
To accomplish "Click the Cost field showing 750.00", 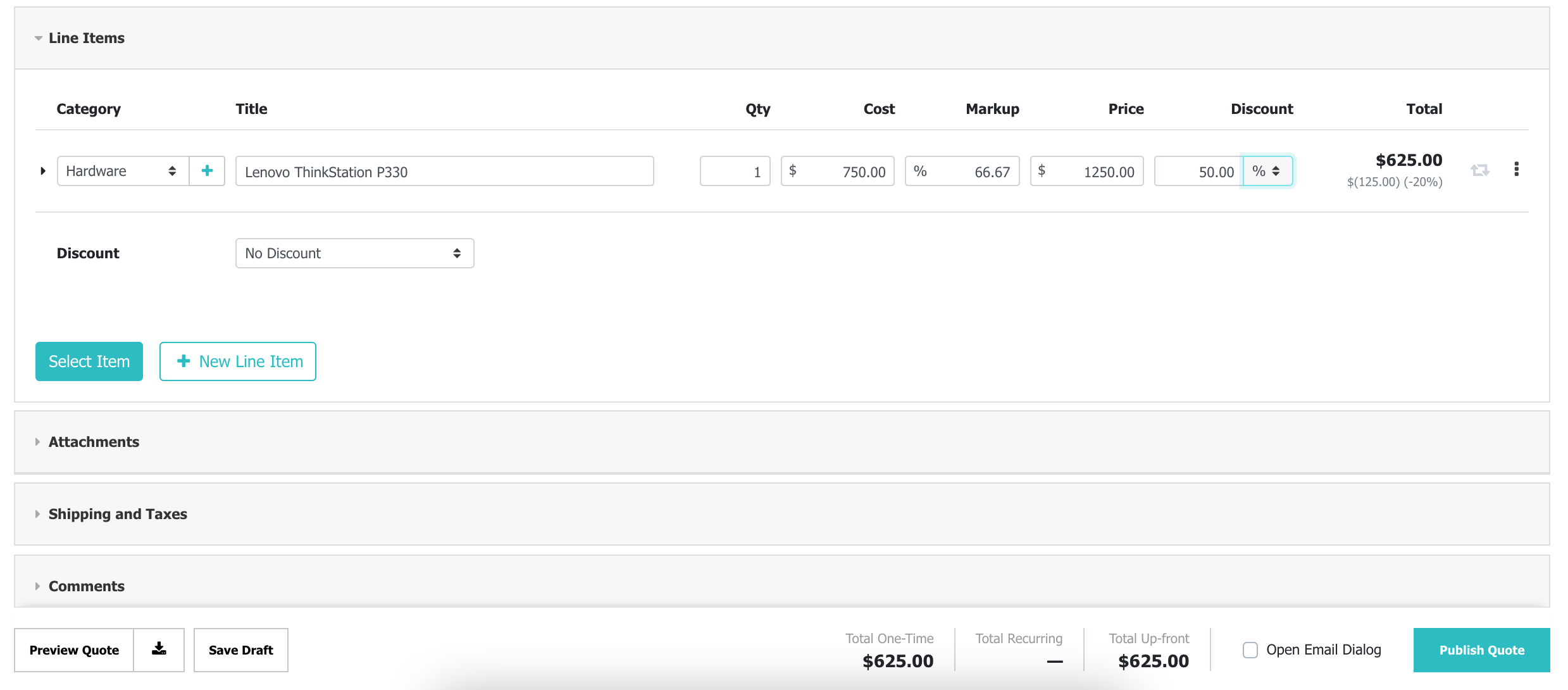I will point(837,171).
